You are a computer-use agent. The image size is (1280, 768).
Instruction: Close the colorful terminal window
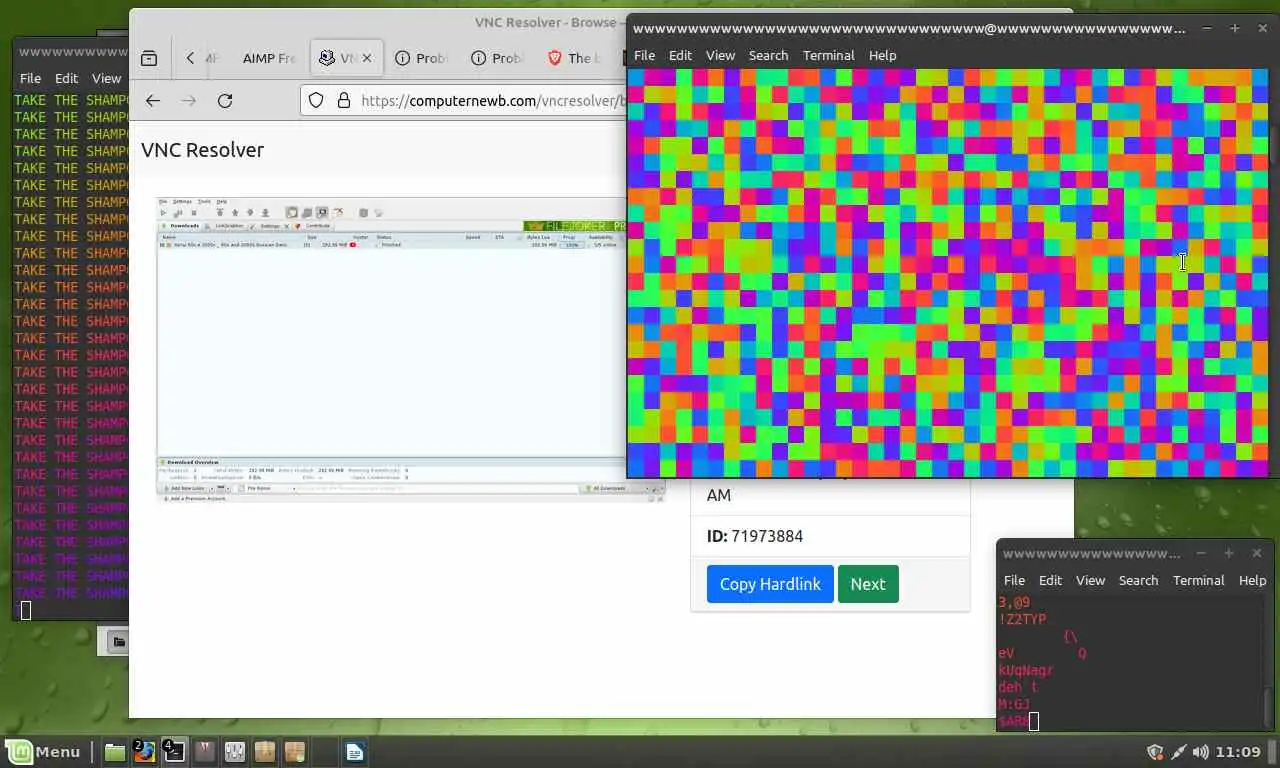tap(1263, 28)
